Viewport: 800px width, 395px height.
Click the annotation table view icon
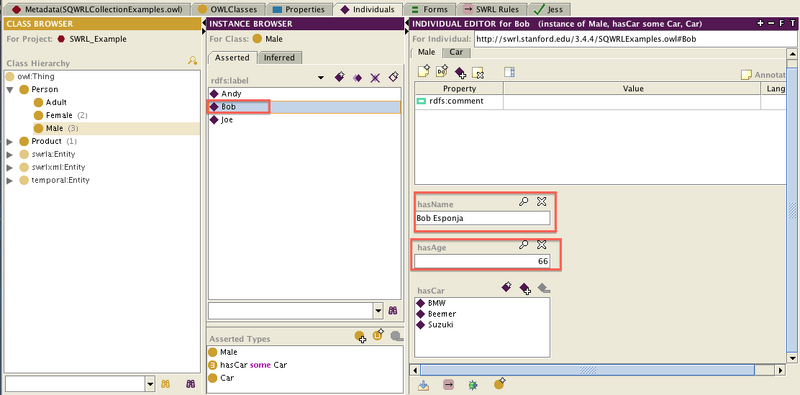[x=509, y=72]
